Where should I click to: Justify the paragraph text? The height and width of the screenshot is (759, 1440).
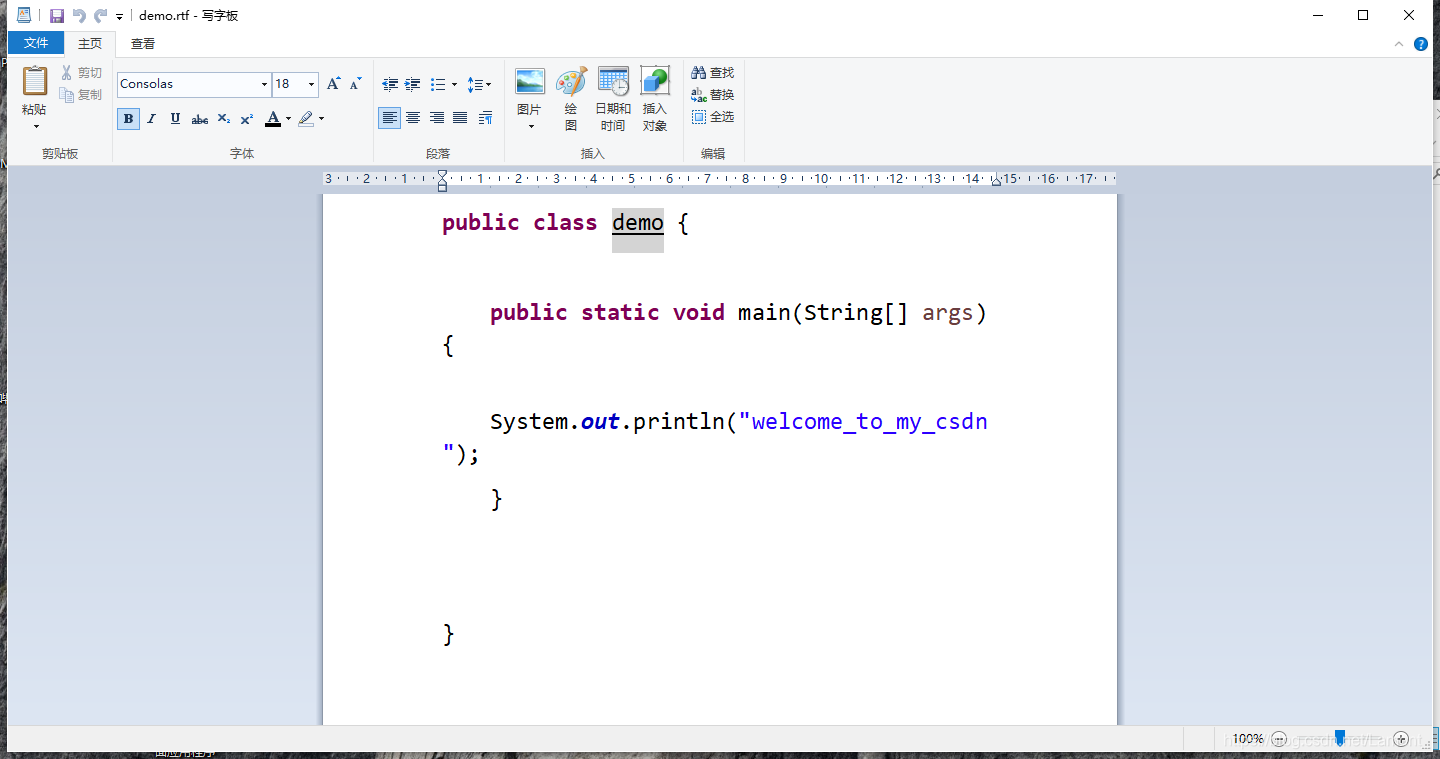pyautogui.click(x=460, y=118)
